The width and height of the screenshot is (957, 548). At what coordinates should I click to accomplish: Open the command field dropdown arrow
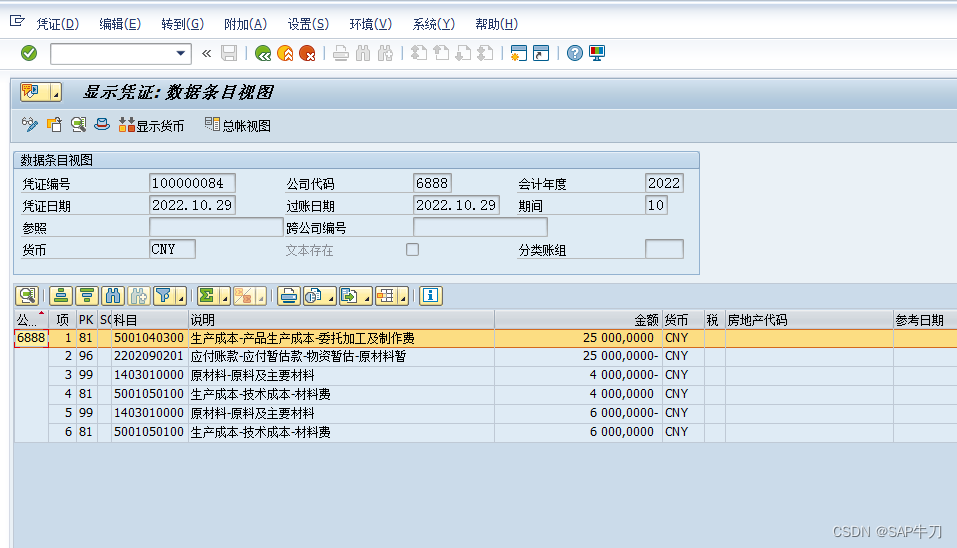[x=181, y=53]
